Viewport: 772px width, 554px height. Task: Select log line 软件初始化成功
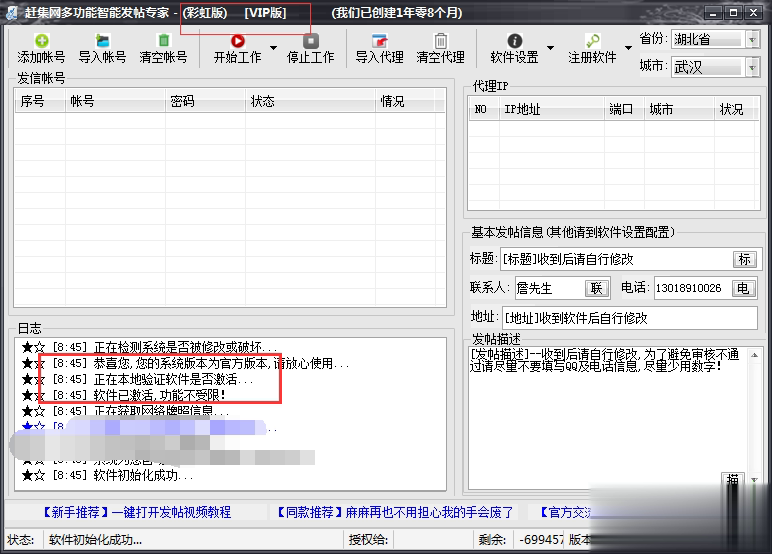pos(107,475)
